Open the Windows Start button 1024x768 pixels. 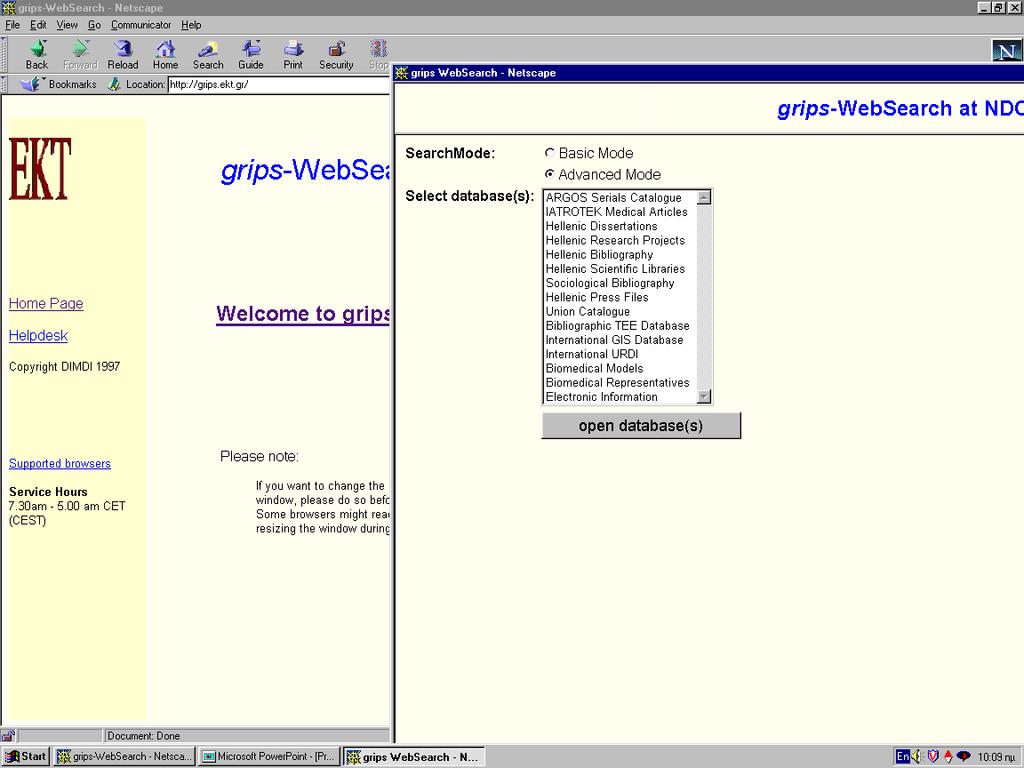(x=26, y=757)
